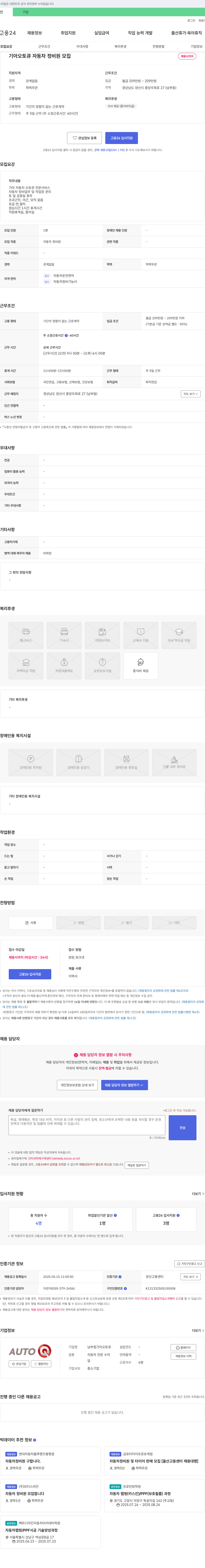205x1568 pixels.
Task: Open 지도 보기 for work location
Action: point(190,394)
